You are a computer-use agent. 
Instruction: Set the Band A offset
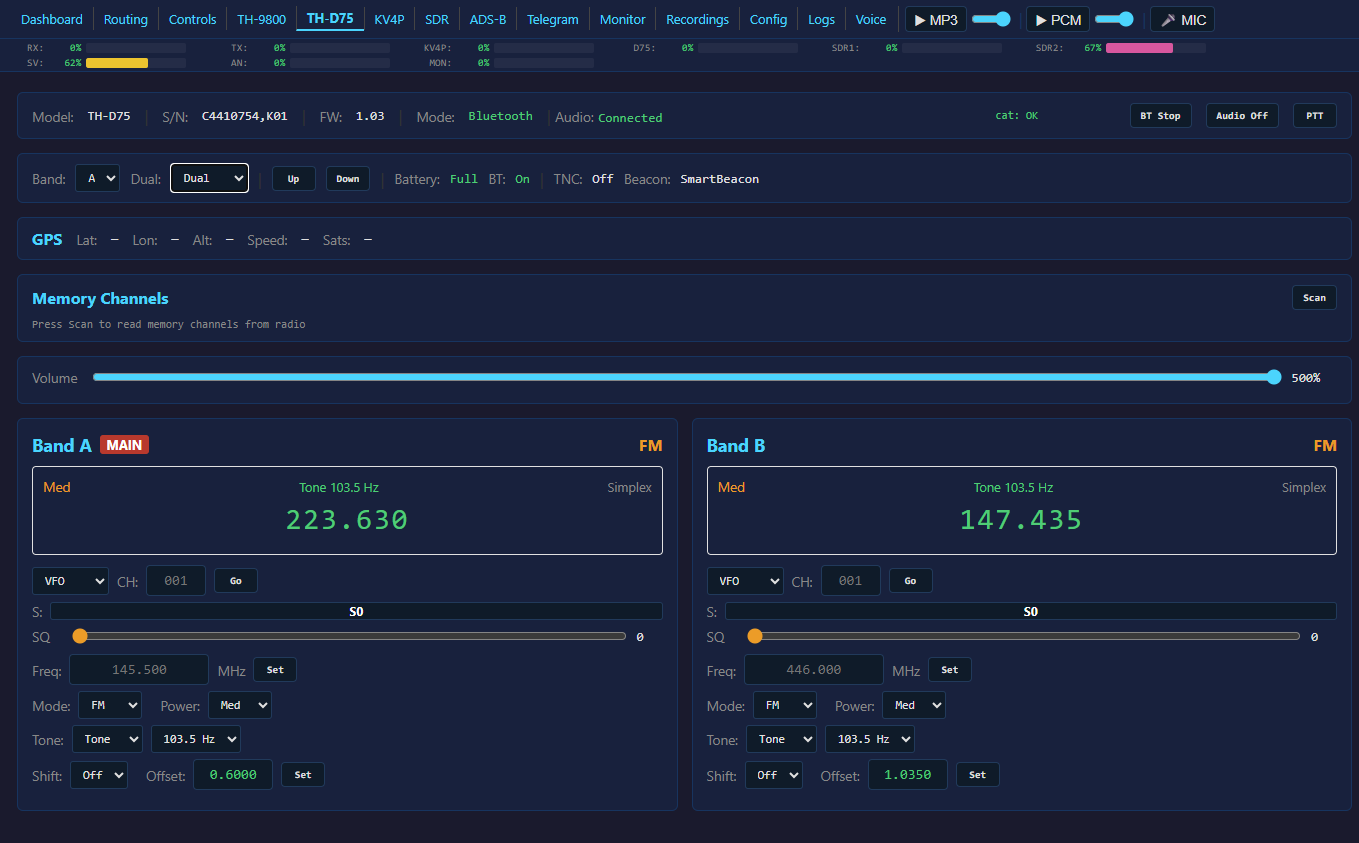click(303, 775)
